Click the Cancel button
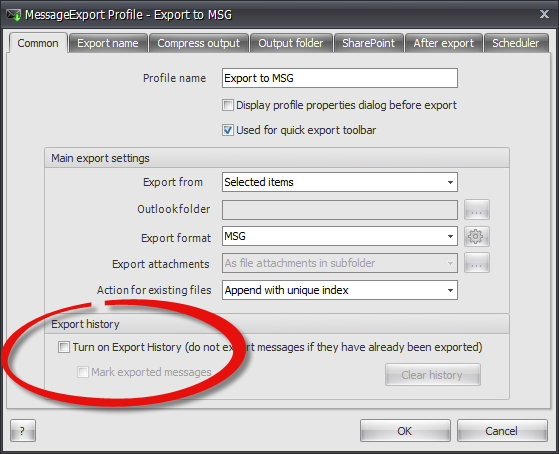This screenshot has width=559, height=454. coord(502,431)
